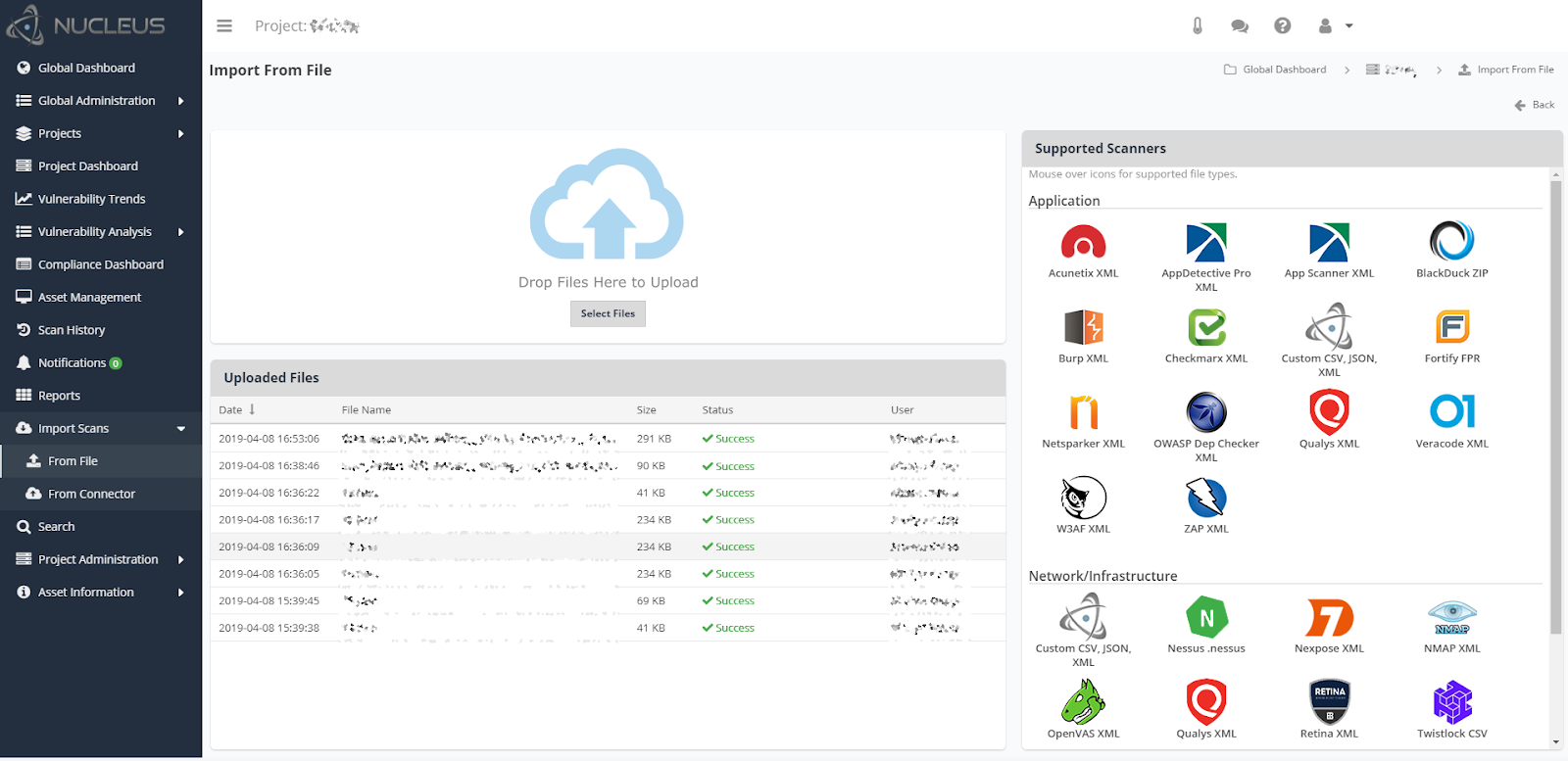Choose the Burp XML scanner icon
This screenshot has width=1568, height=761.
point(1083,327)
